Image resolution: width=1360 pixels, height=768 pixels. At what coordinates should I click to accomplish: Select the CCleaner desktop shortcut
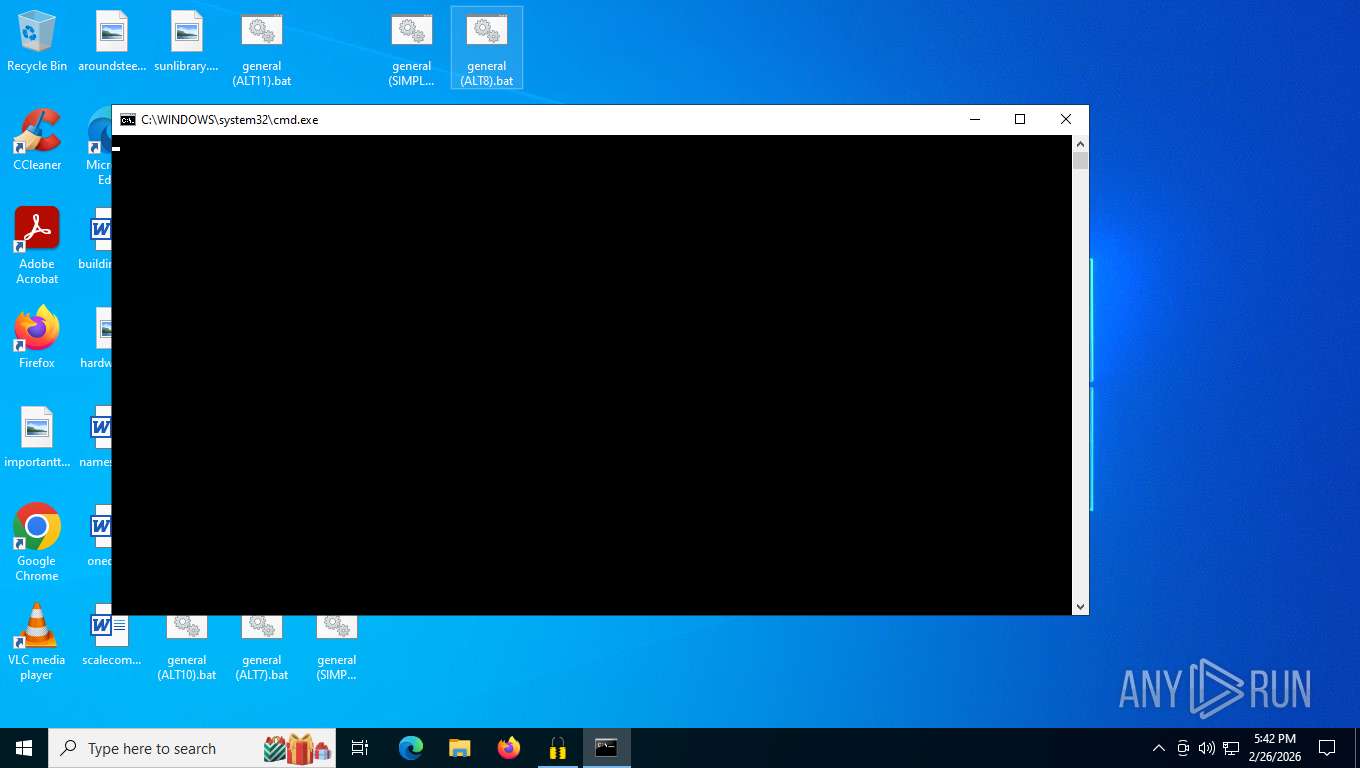(37, 140)
